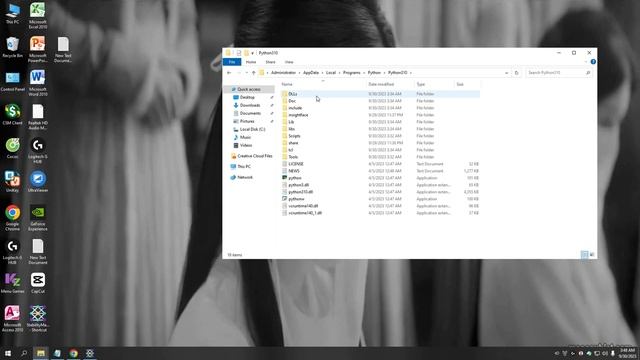The image size is (640, 360).
Task: Select Creative Cloud Files in sidebar
Action: tap(254, 156)
